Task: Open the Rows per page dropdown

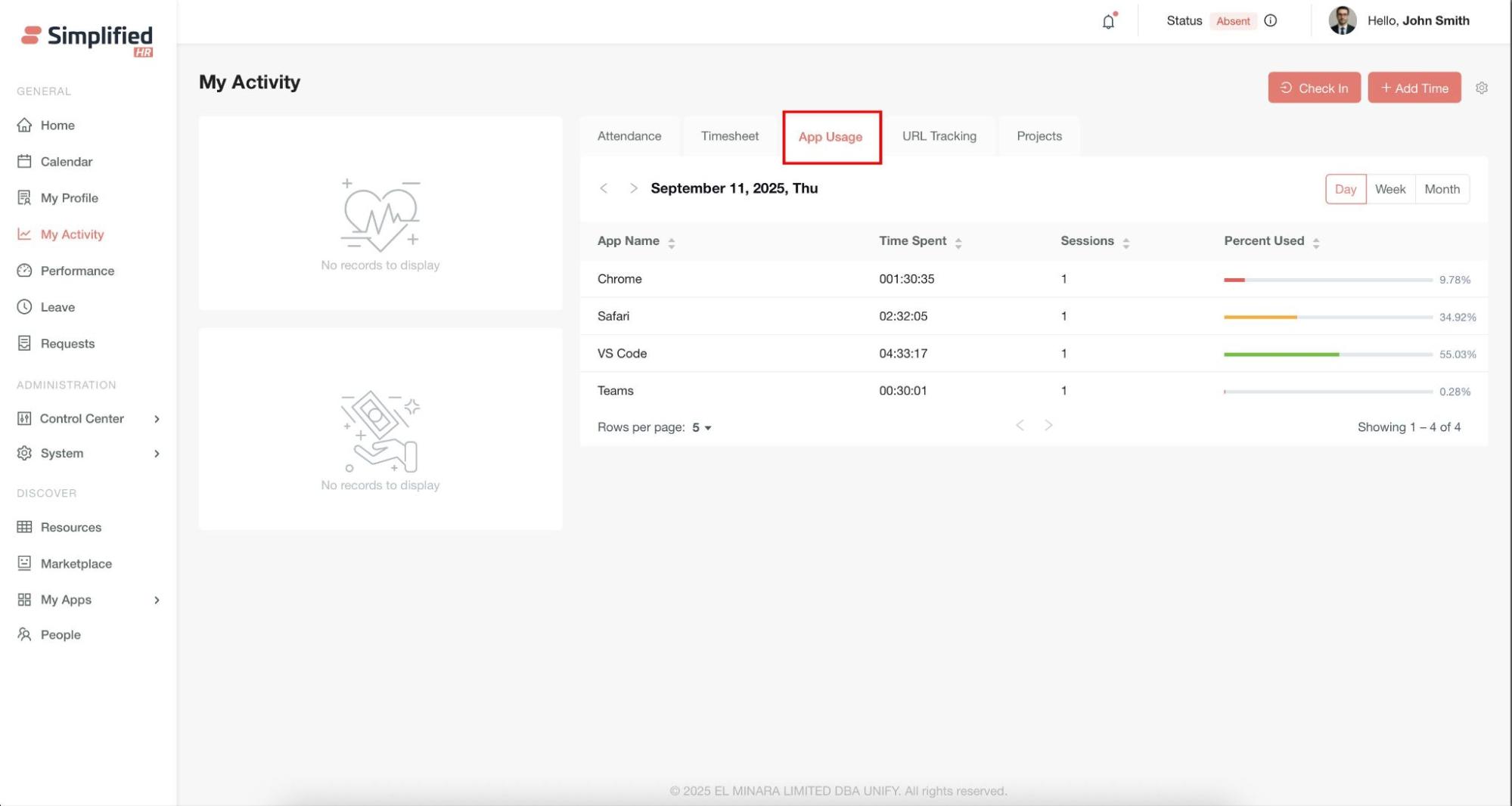Action: [701, 428]
